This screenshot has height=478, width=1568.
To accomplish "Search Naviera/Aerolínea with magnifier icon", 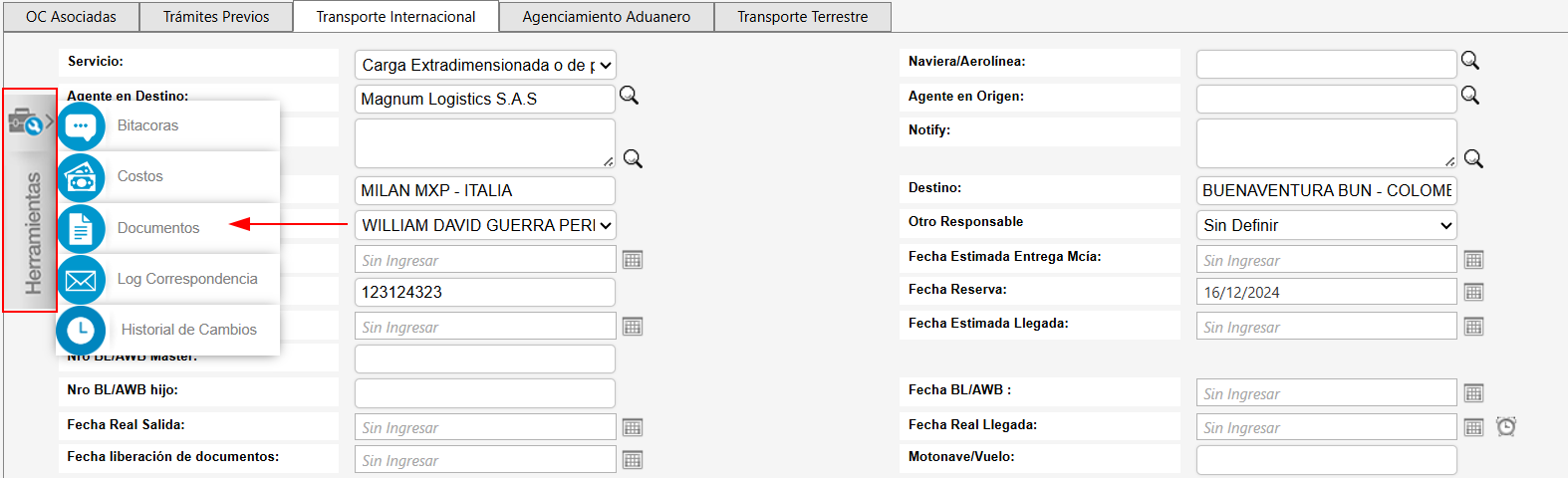I will 1469,61.
